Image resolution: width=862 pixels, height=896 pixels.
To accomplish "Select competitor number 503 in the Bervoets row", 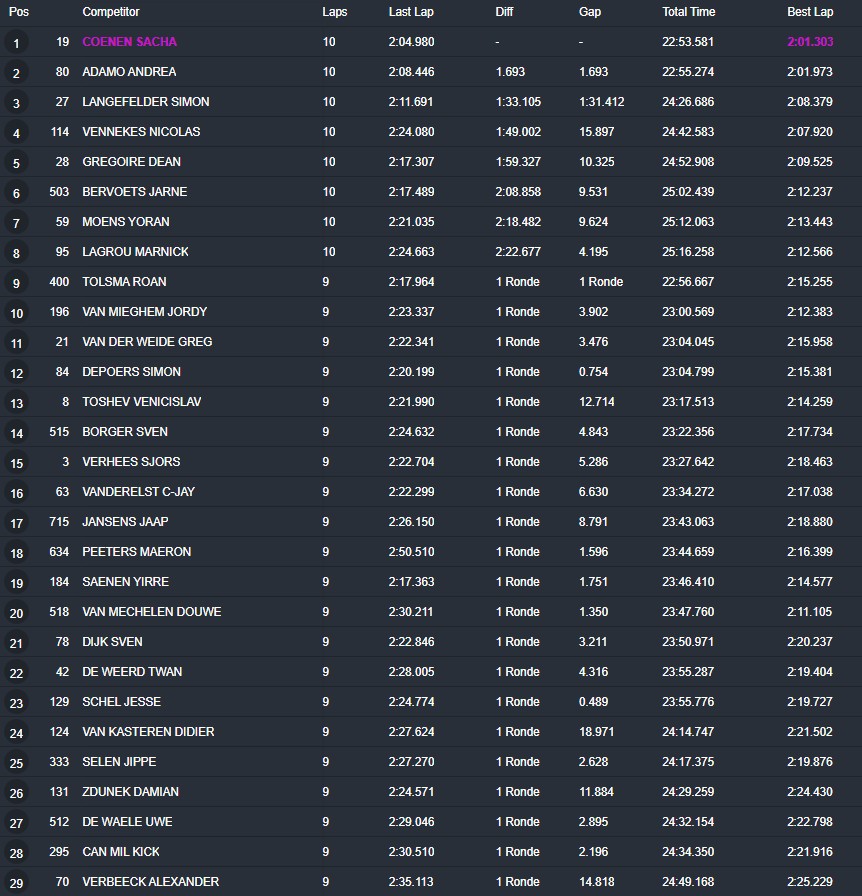I will (59, 192).
